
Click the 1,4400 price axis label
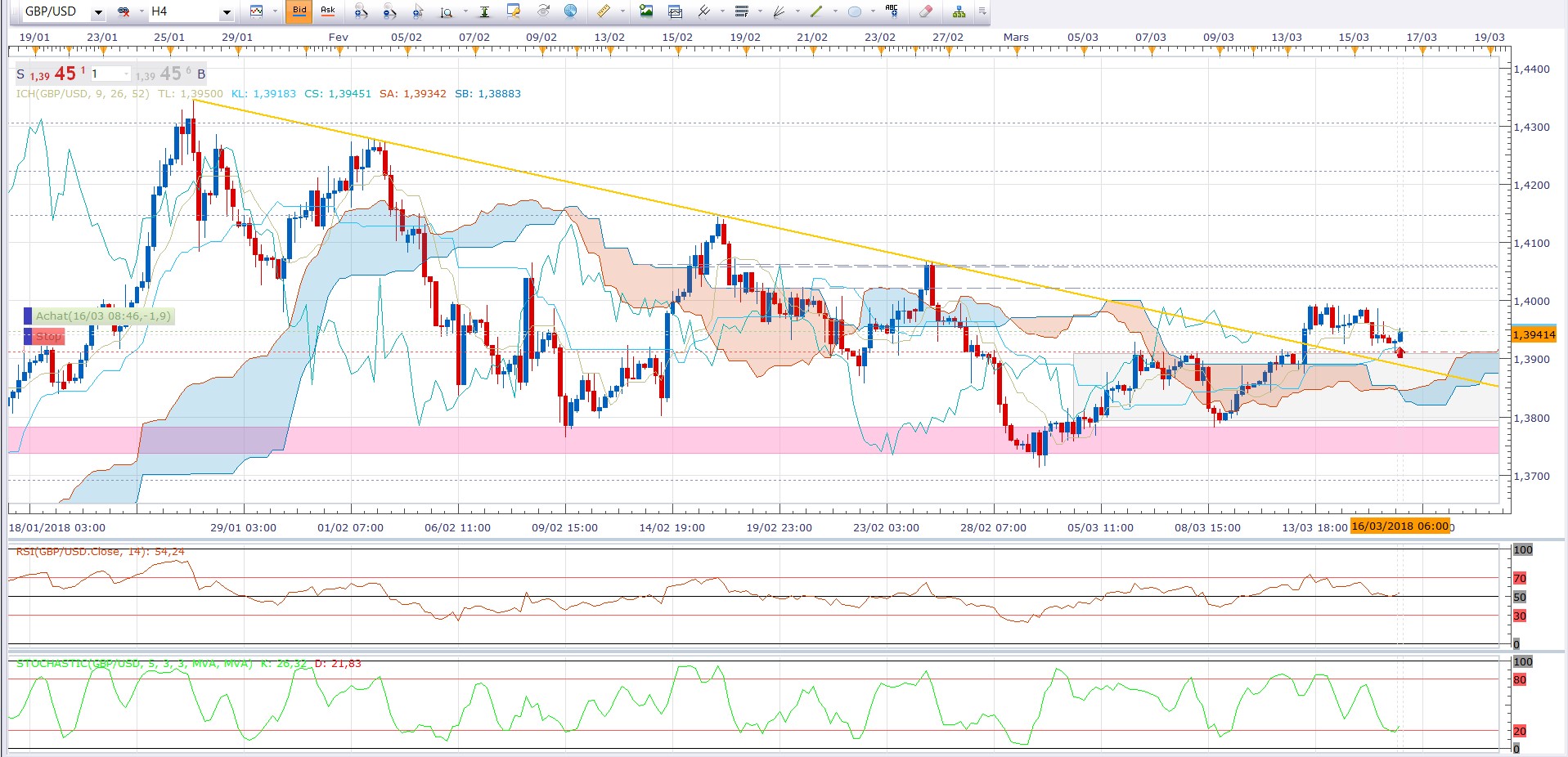(1532, 69)
